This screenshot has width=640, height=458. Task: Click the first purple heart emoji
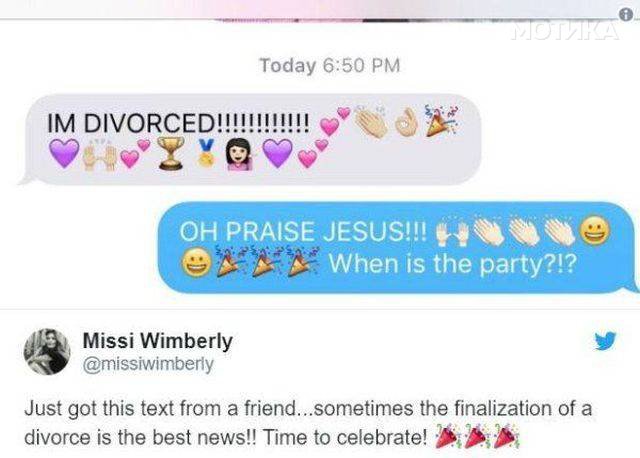pos(64,153)
